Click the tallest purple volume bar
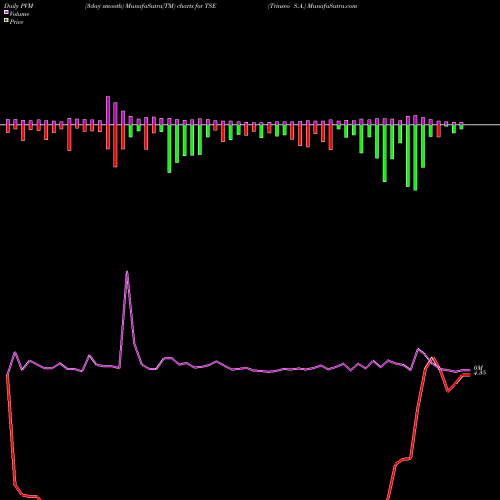This screenshot has height=500, width=500. (x=108, y=110)
